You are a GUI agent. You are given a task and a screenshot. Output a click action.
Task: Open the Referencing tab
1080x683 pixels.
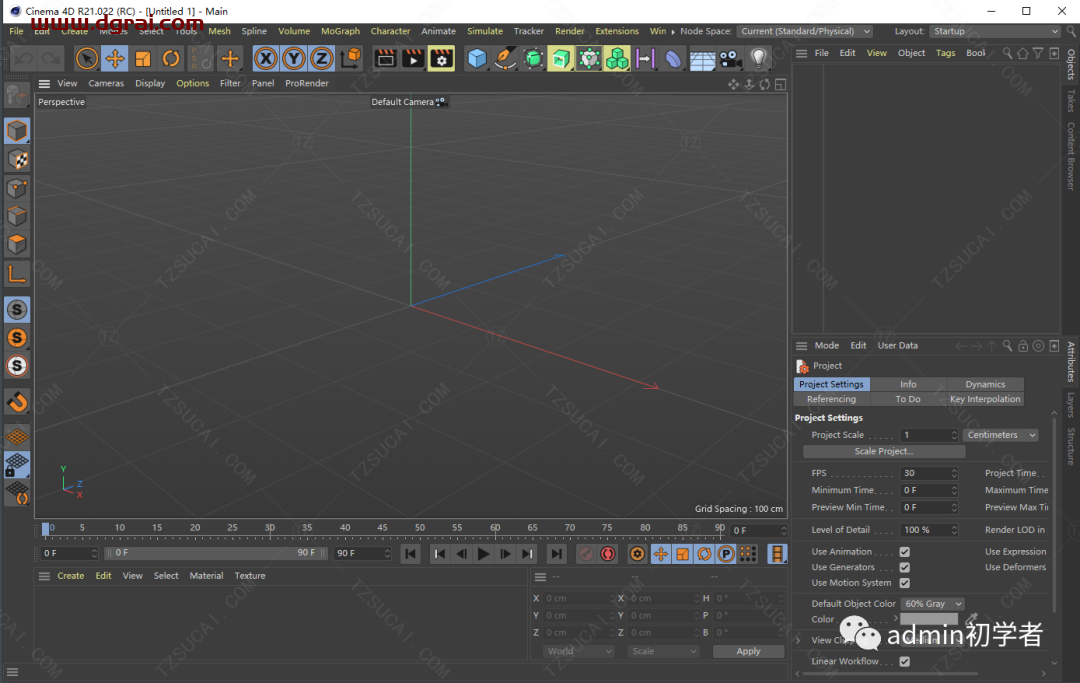coord(831,399)
